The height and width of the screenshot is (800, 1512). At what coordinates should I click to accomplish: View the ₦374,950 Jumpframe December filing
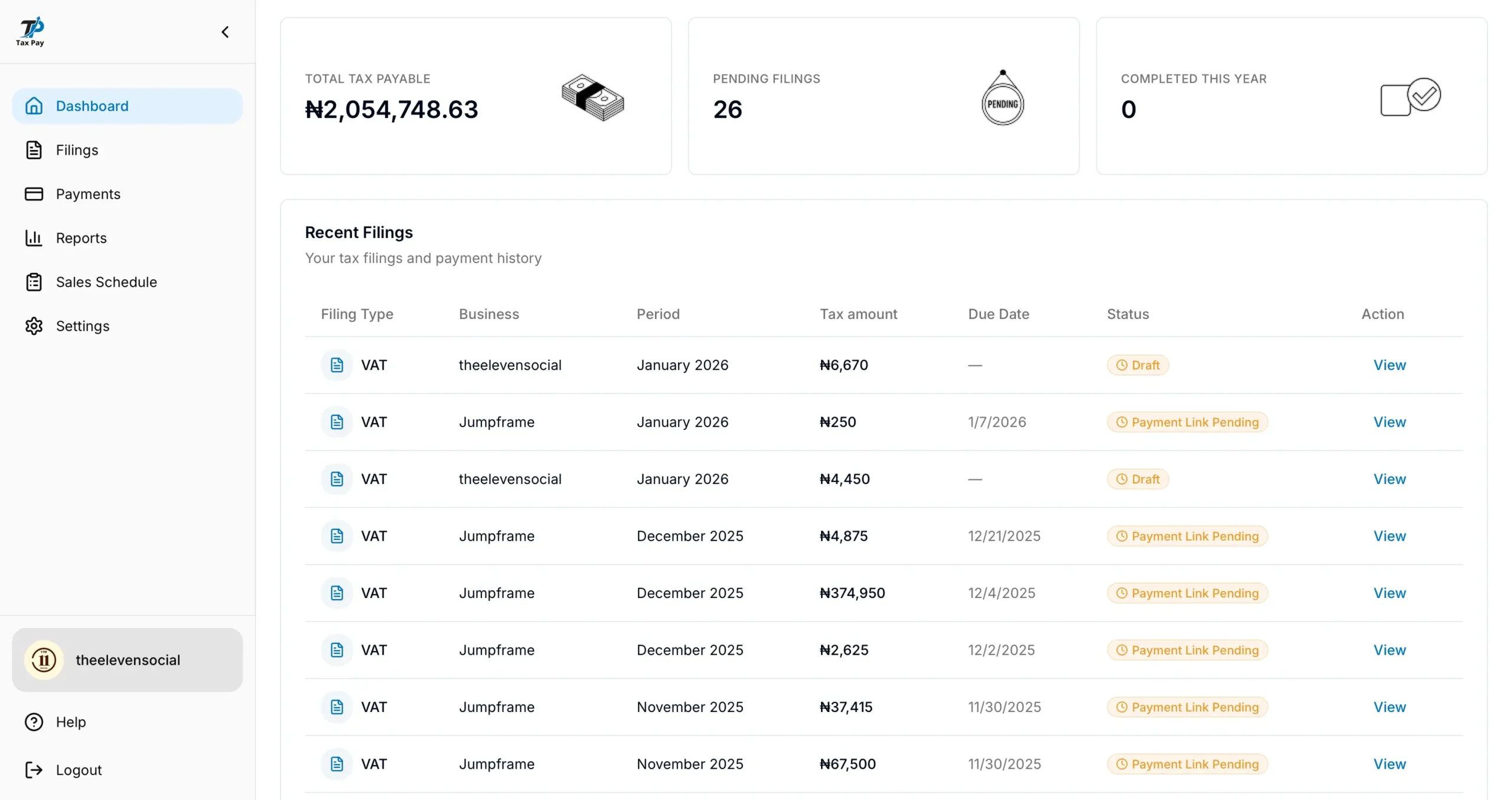(x=1389, y=593)
